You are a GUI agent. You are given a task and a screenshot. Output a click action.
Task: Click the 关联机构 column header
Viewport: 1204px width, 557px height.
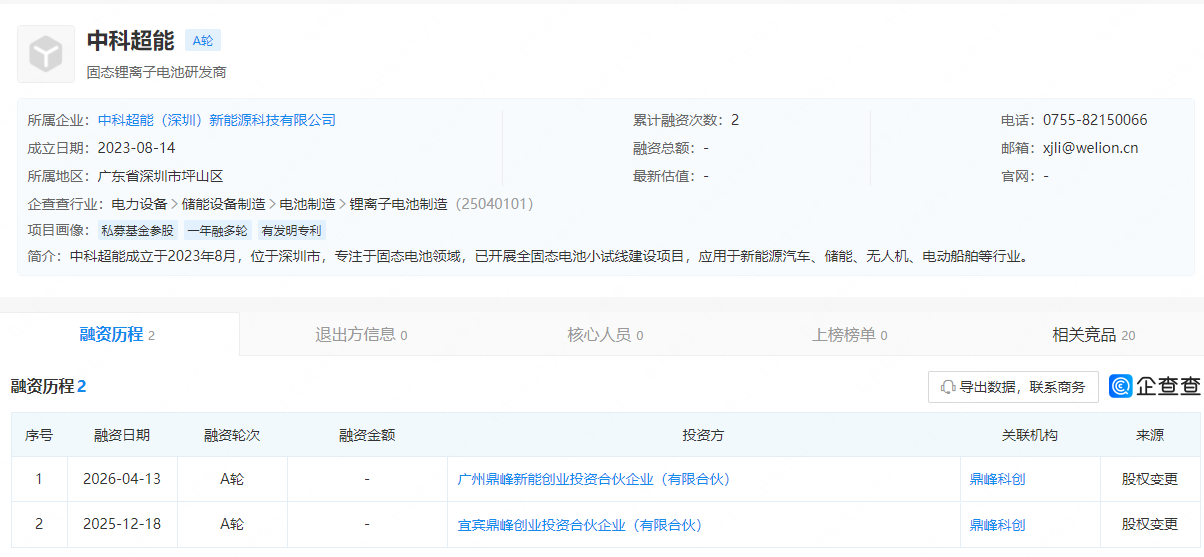[x=1030, y=435]
